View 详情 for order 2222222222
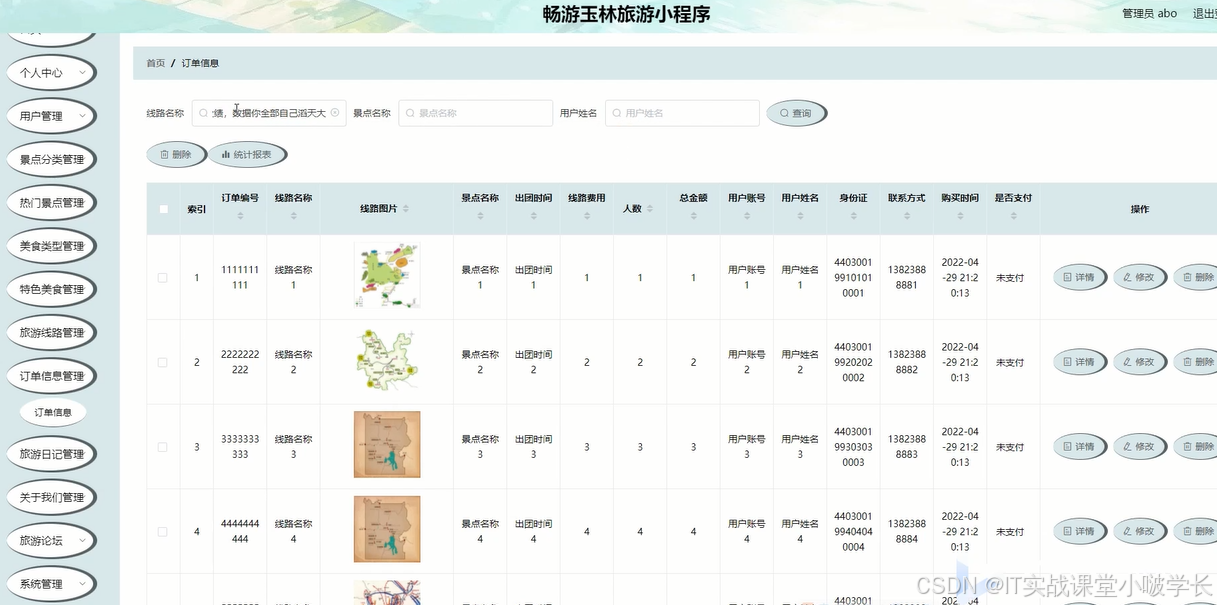1217x605 pixels. coord(1079,362)
